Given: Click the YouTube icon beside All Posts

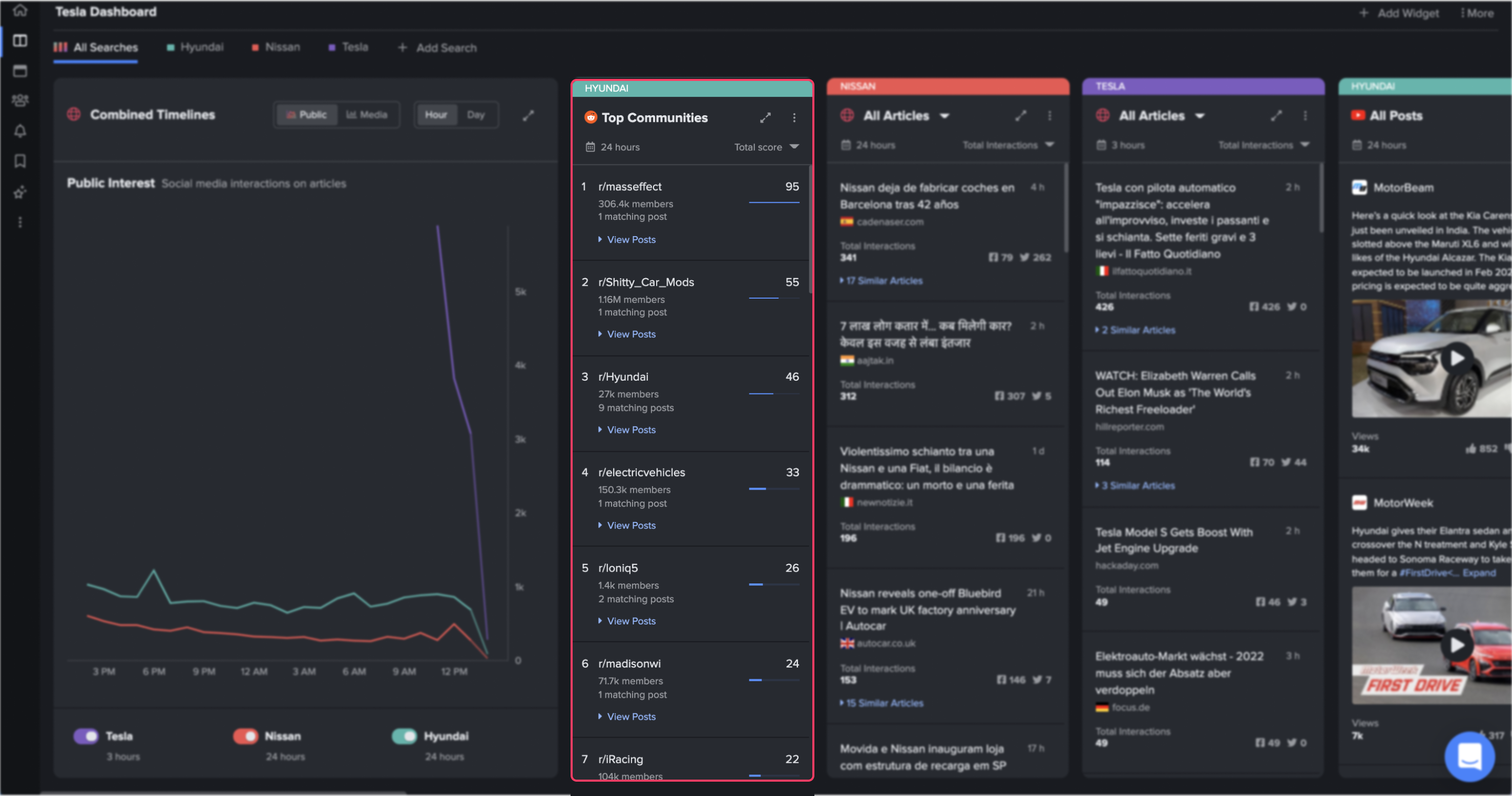Looking at the screenshot, I should (x=1358, y=116).
